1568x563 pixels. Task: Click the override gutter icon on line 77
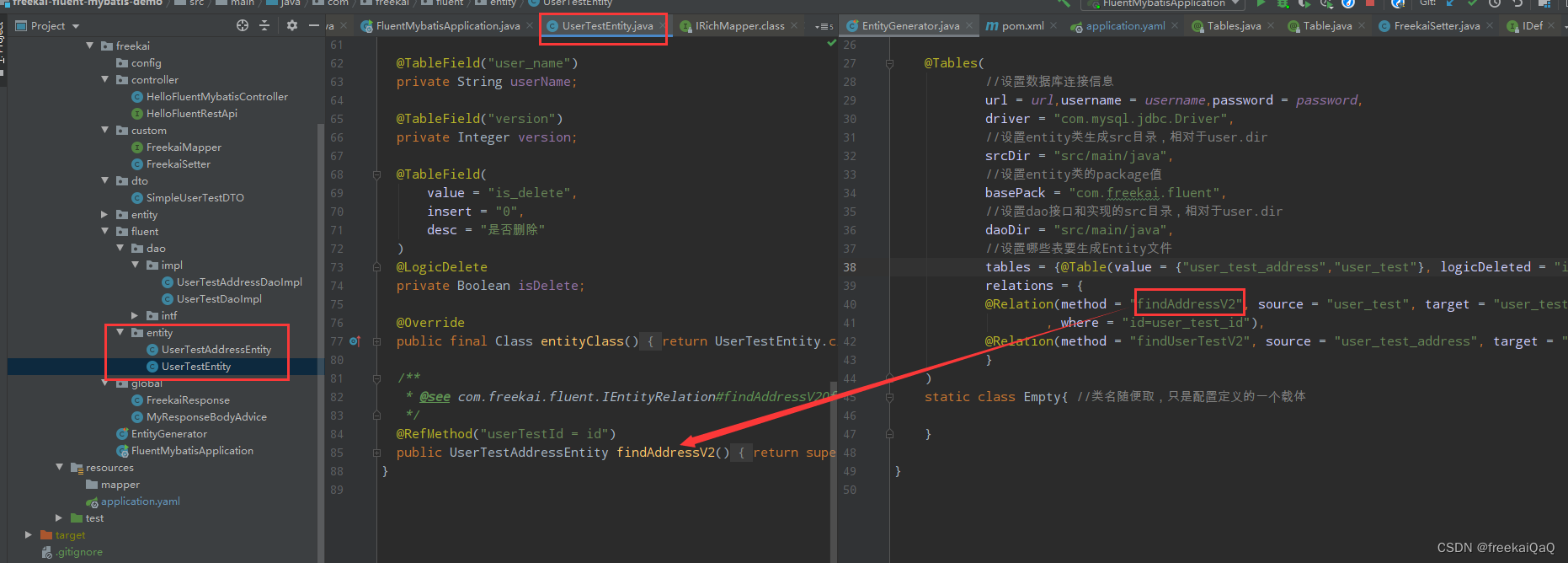pyautogui.click(x=355, y=341)
